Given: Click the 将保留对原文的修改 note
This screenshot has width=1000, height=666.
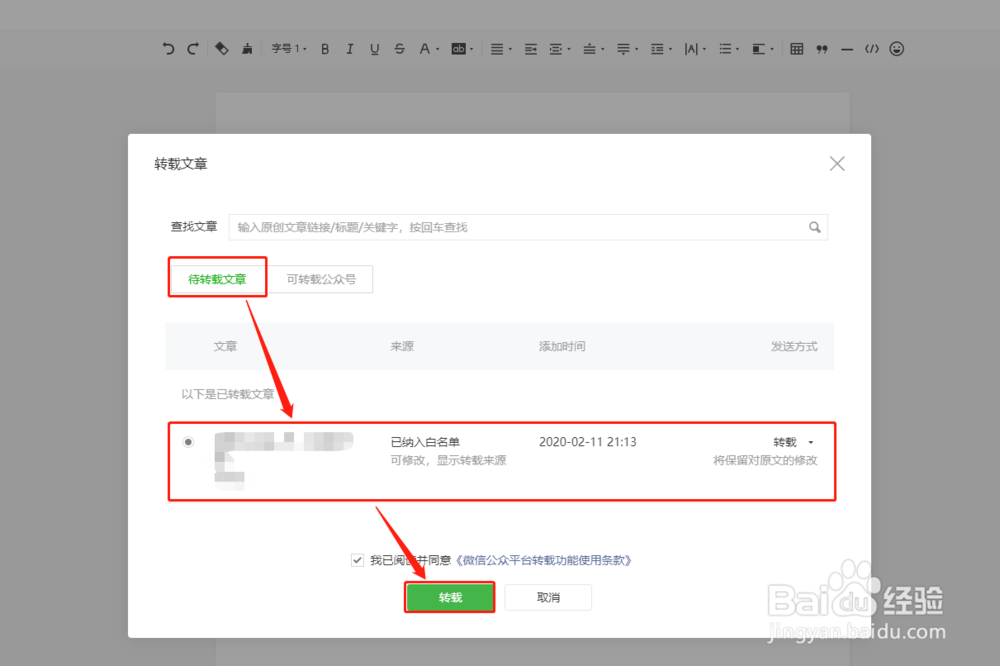Looking at the screenshot, I should pyautogui.click(x=765, y=461).
